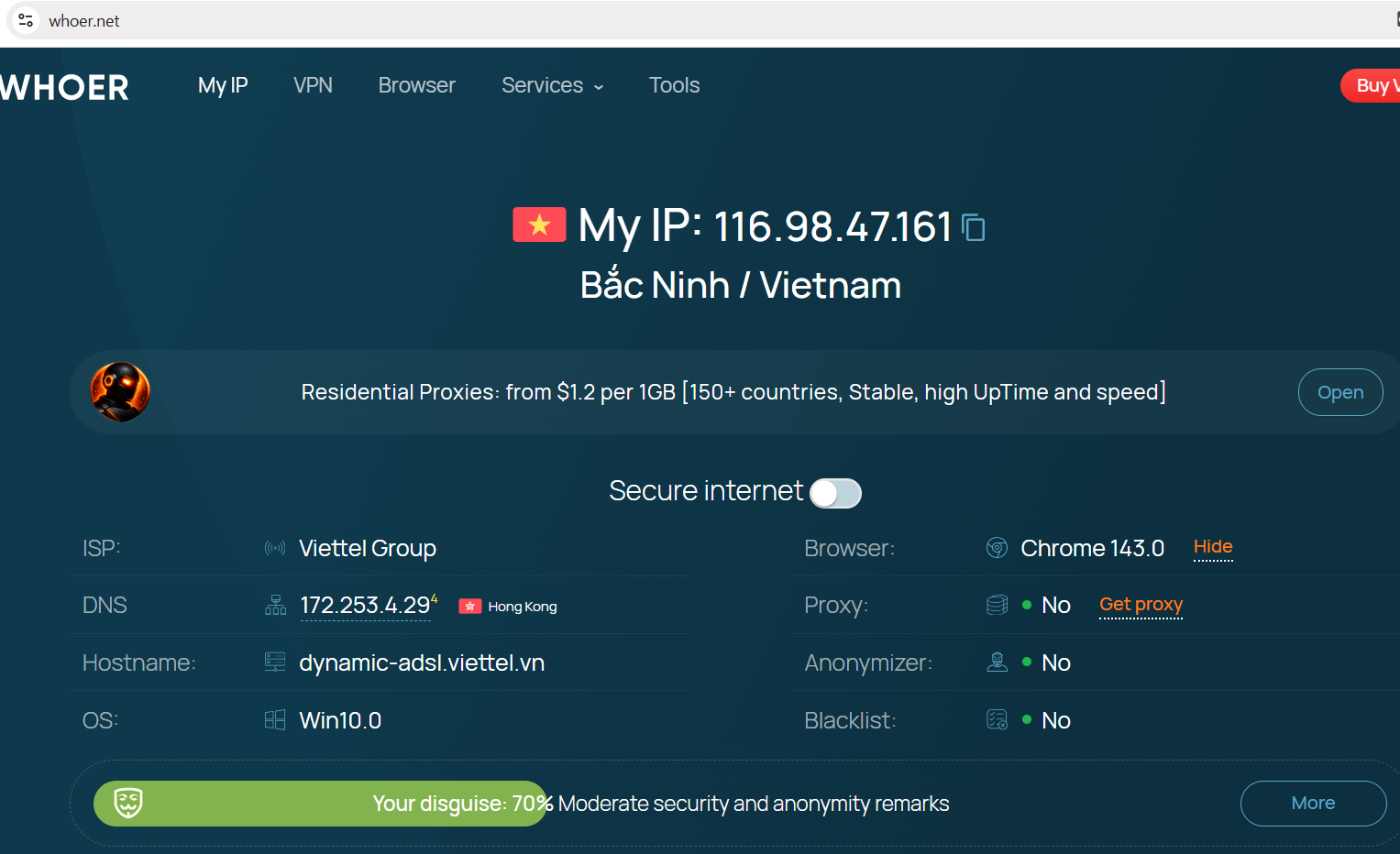Click the Hide browser link
Image resolution: width=1400 pixels, height=854 pixels.
click(x=1213, y=547)
